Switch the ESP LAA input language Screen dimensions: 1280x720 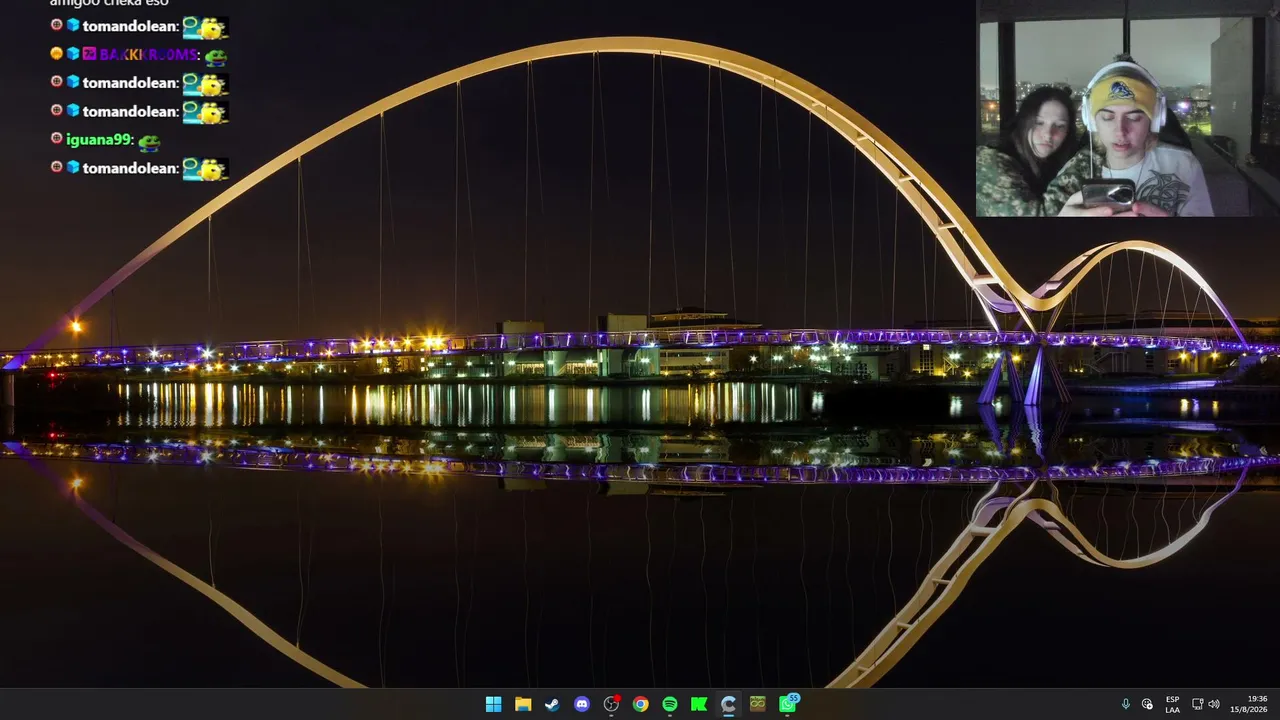(x=1173, y=704)
